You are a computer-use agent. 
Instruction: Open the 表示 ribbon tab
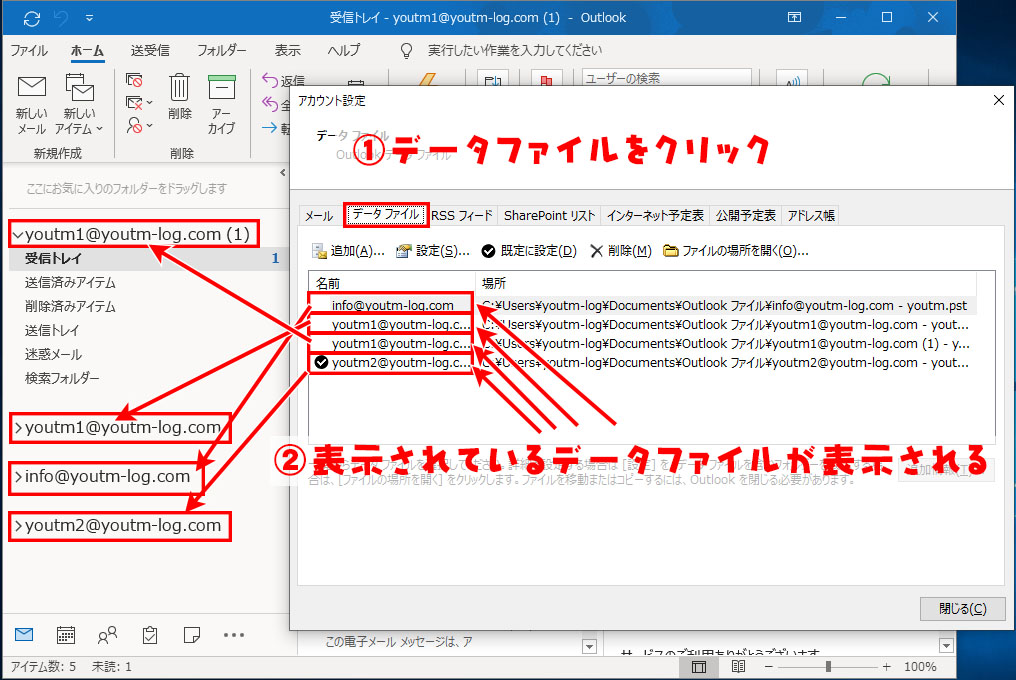click(287, 51)
